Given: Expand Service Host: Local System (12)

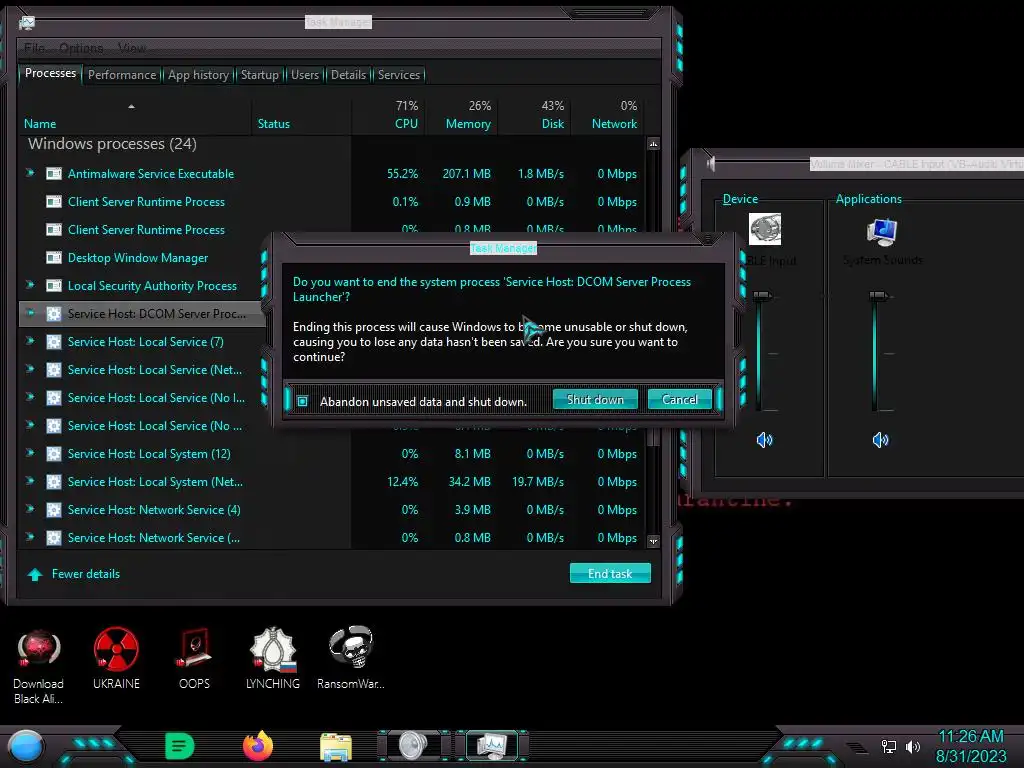Looking at the screenshot, I should [x=30, y=453].
